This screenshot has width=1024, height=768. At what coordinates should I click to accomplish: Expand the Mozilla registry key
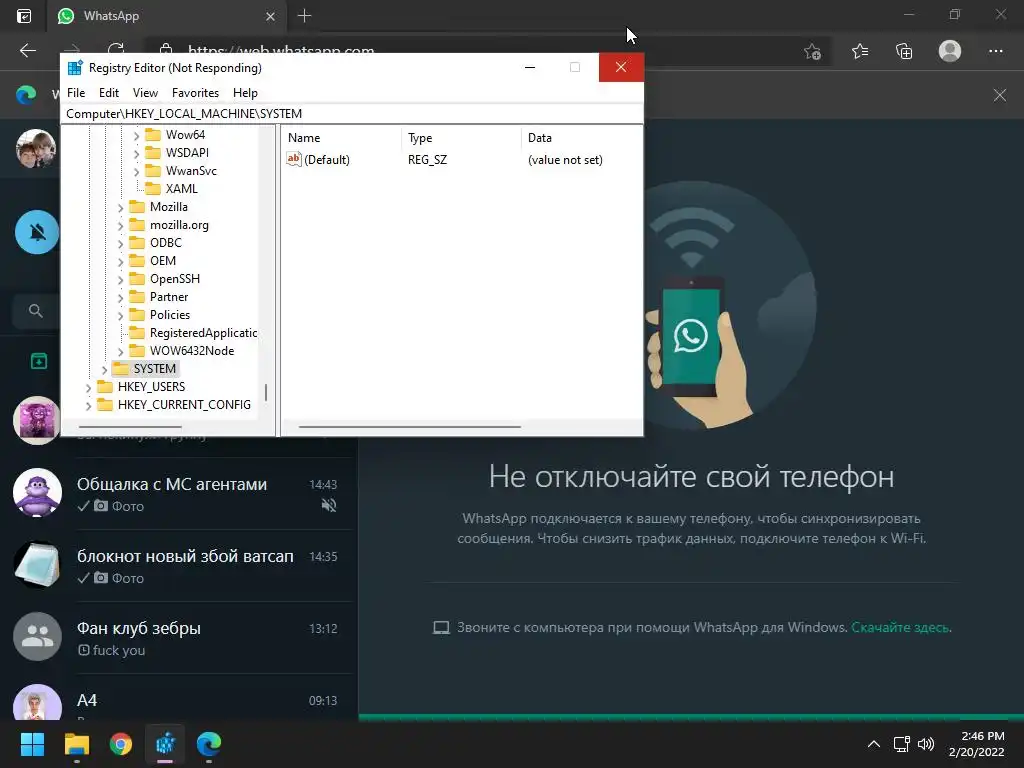coord(120,207)
